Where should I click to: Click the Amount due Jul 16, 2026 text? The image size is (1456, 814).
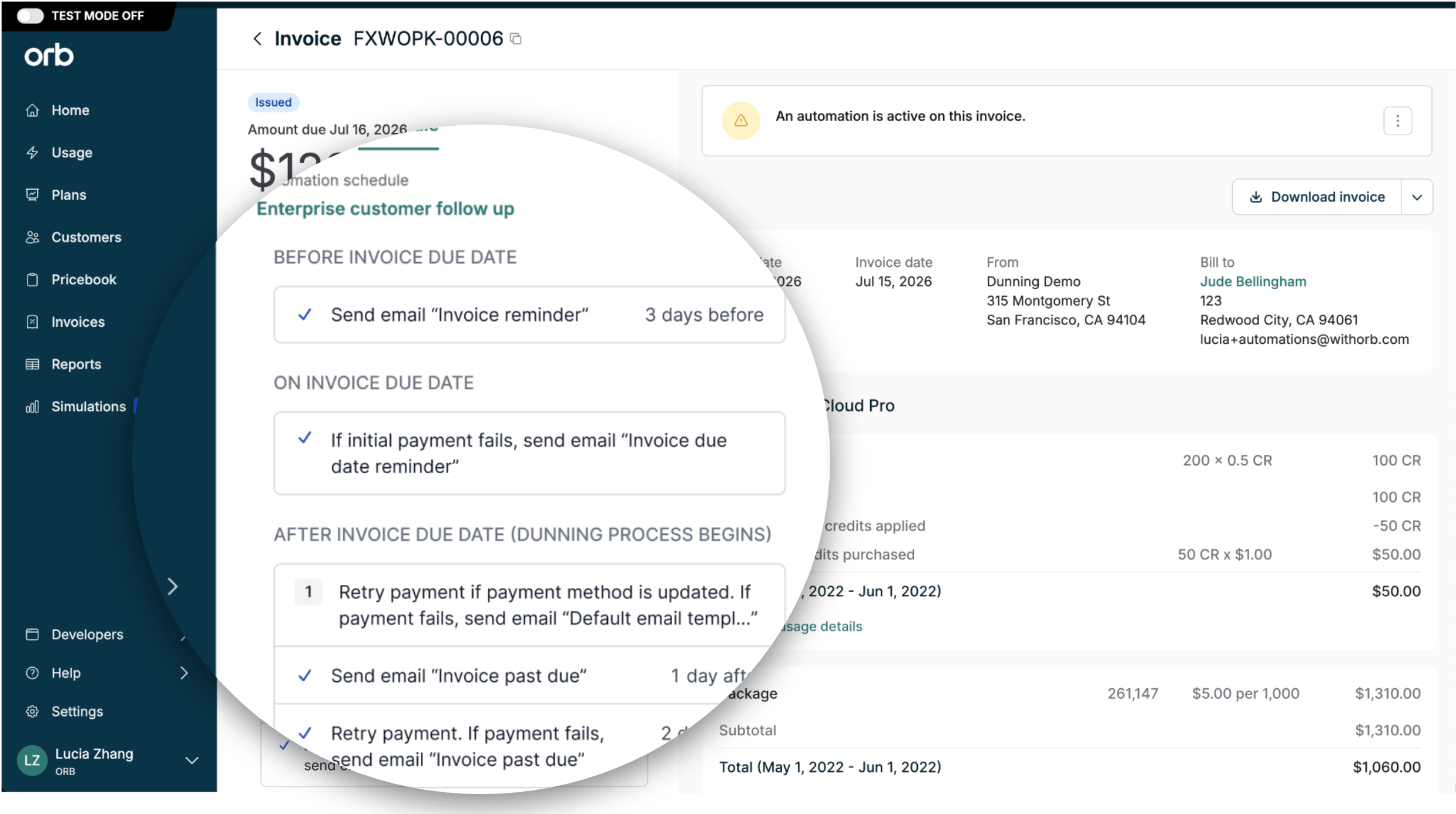(x=327, y=130)
